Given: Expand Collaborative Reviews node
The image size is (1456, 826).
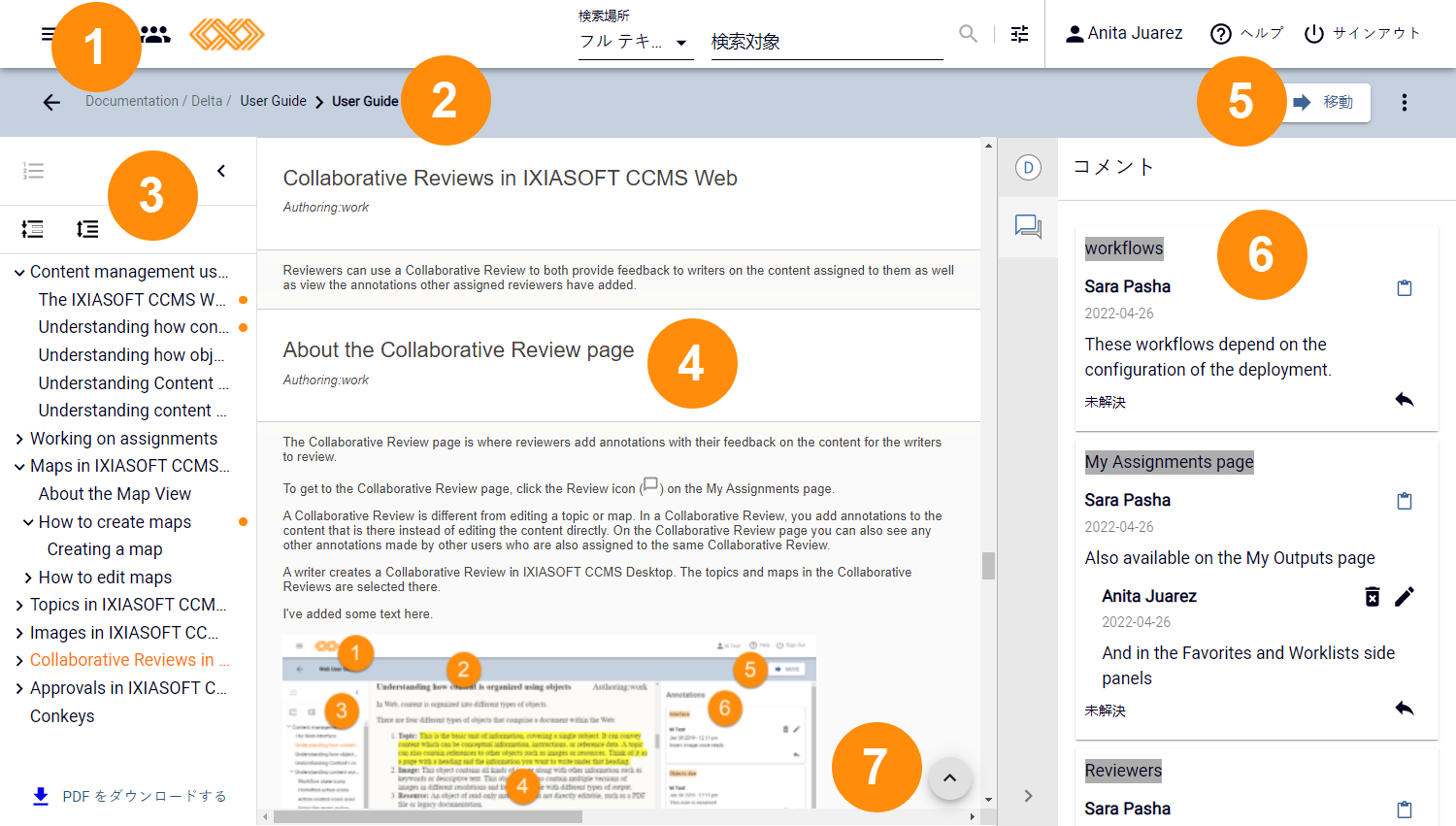Looking at the screenshot, I should pyautogui.click(x=19, y=661).
